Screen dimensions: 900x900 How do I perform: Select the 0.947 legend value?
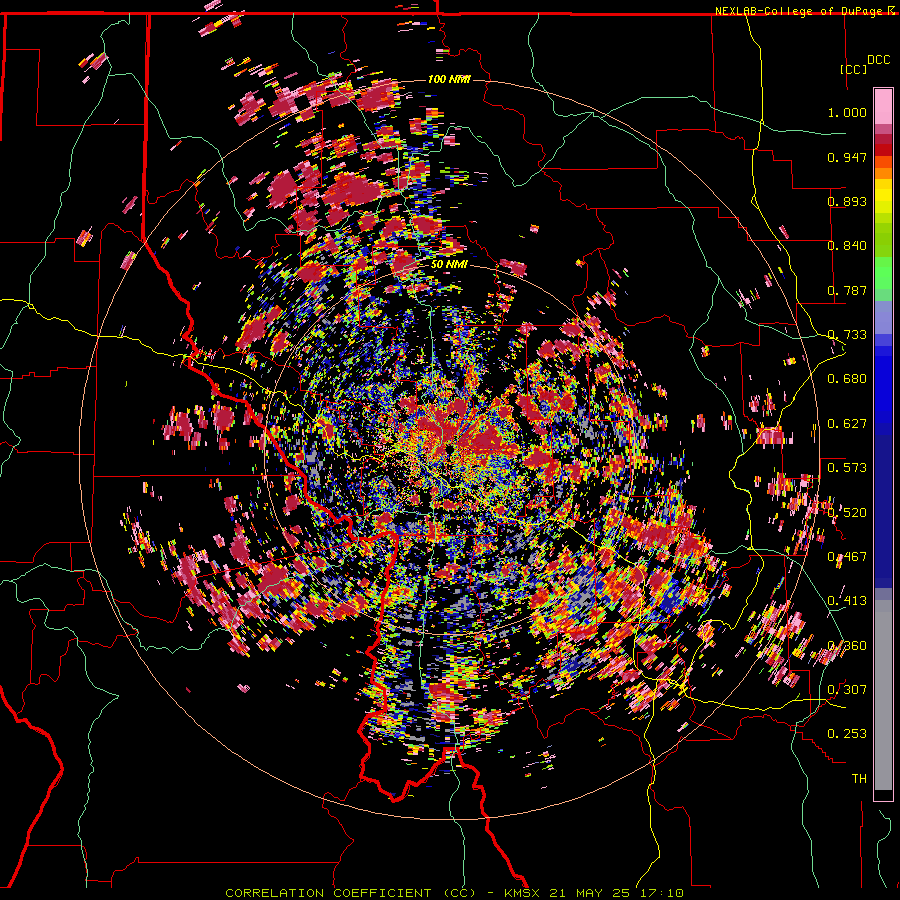tap(847, 157)
